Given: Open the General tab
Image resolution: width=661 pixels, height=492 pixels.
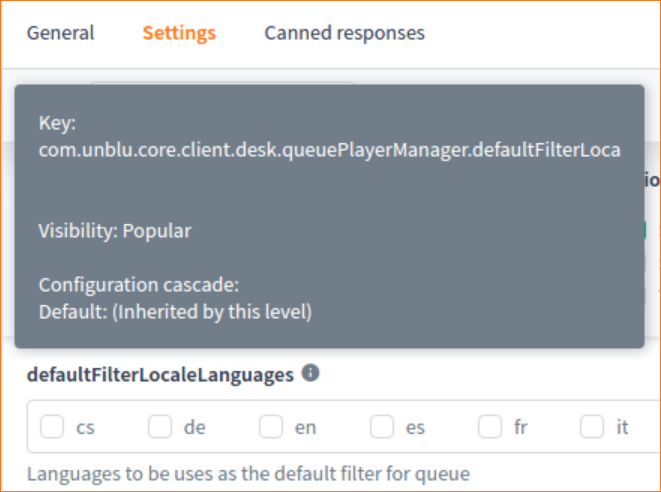Looking at the screenshot, I should coord(60,33).
